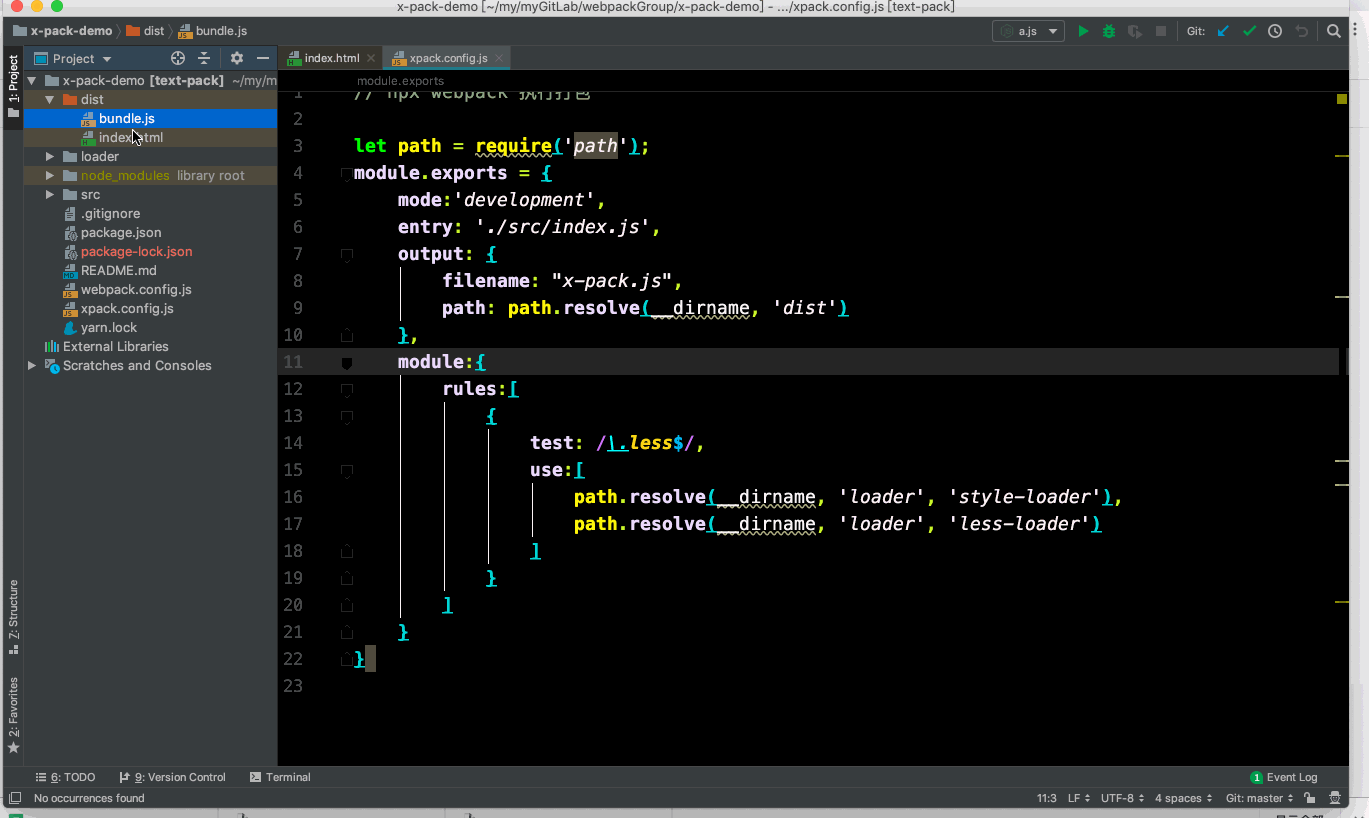Expand the src folder
The height and width of the screenshot is (818, 1369).
[50, 194]
